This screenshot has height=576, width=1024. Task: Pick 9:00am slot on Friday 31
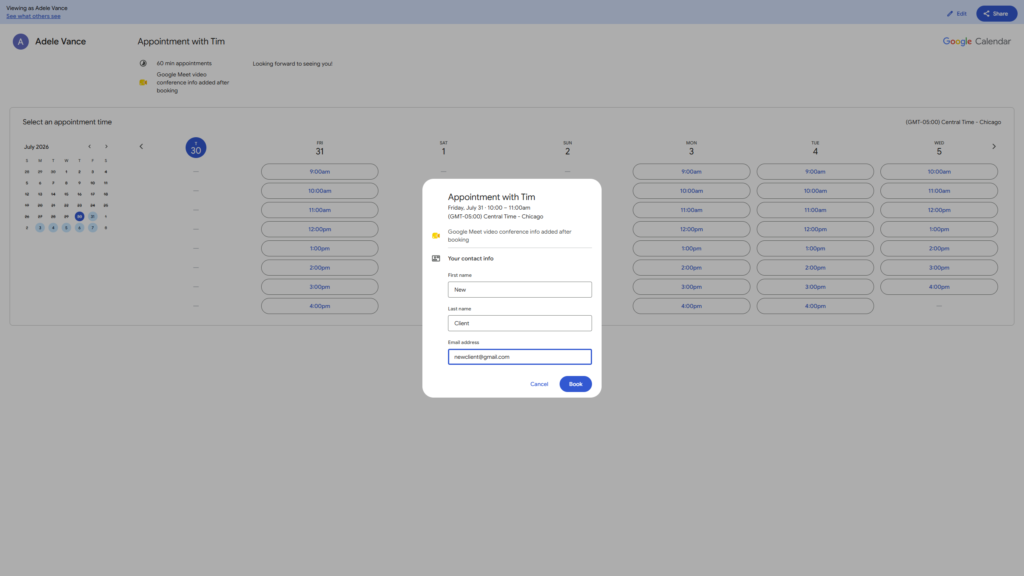319,172
